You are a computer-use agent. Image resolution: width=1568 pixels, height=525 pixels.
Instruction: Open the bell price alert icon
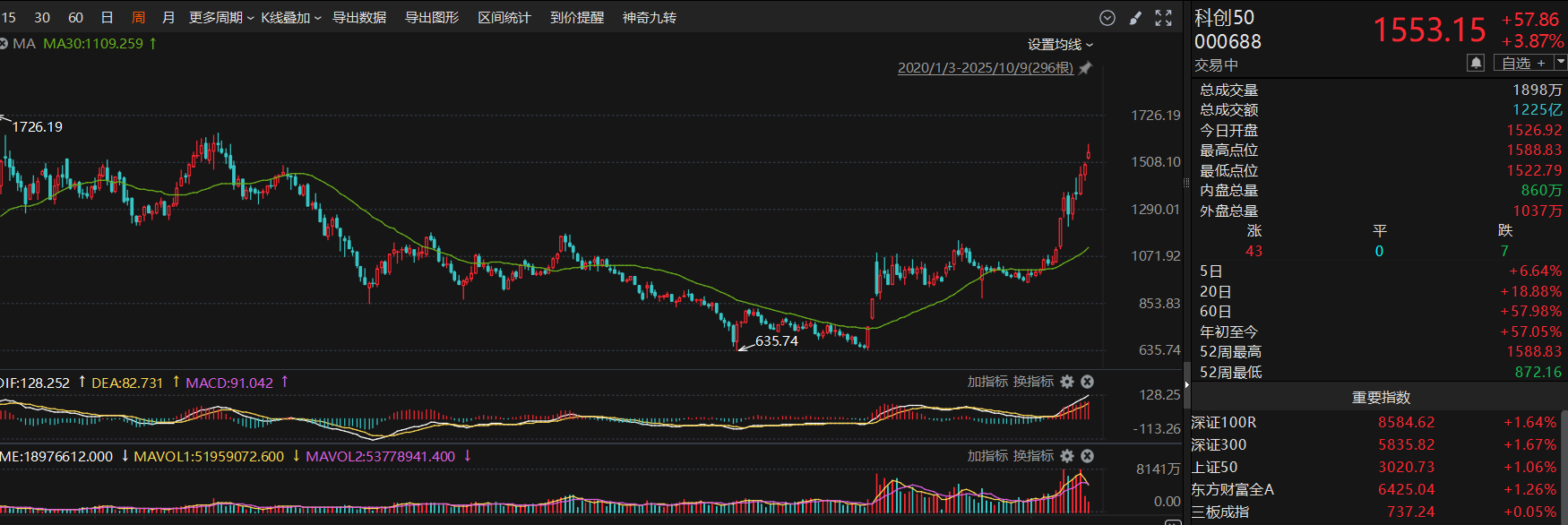pyautogui.click(x=1476, y=63)
